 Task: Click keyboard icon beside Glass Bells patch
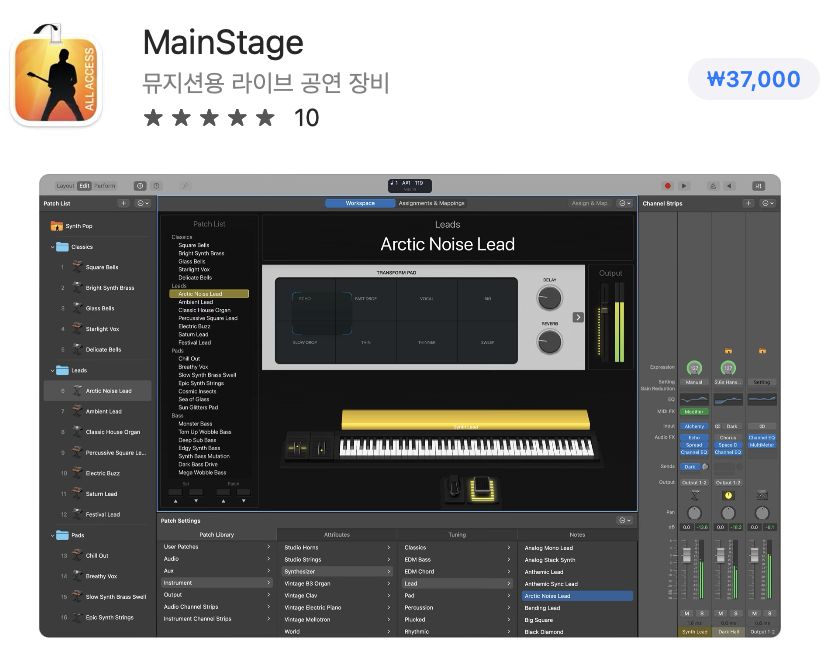click(x=77, y=308)
